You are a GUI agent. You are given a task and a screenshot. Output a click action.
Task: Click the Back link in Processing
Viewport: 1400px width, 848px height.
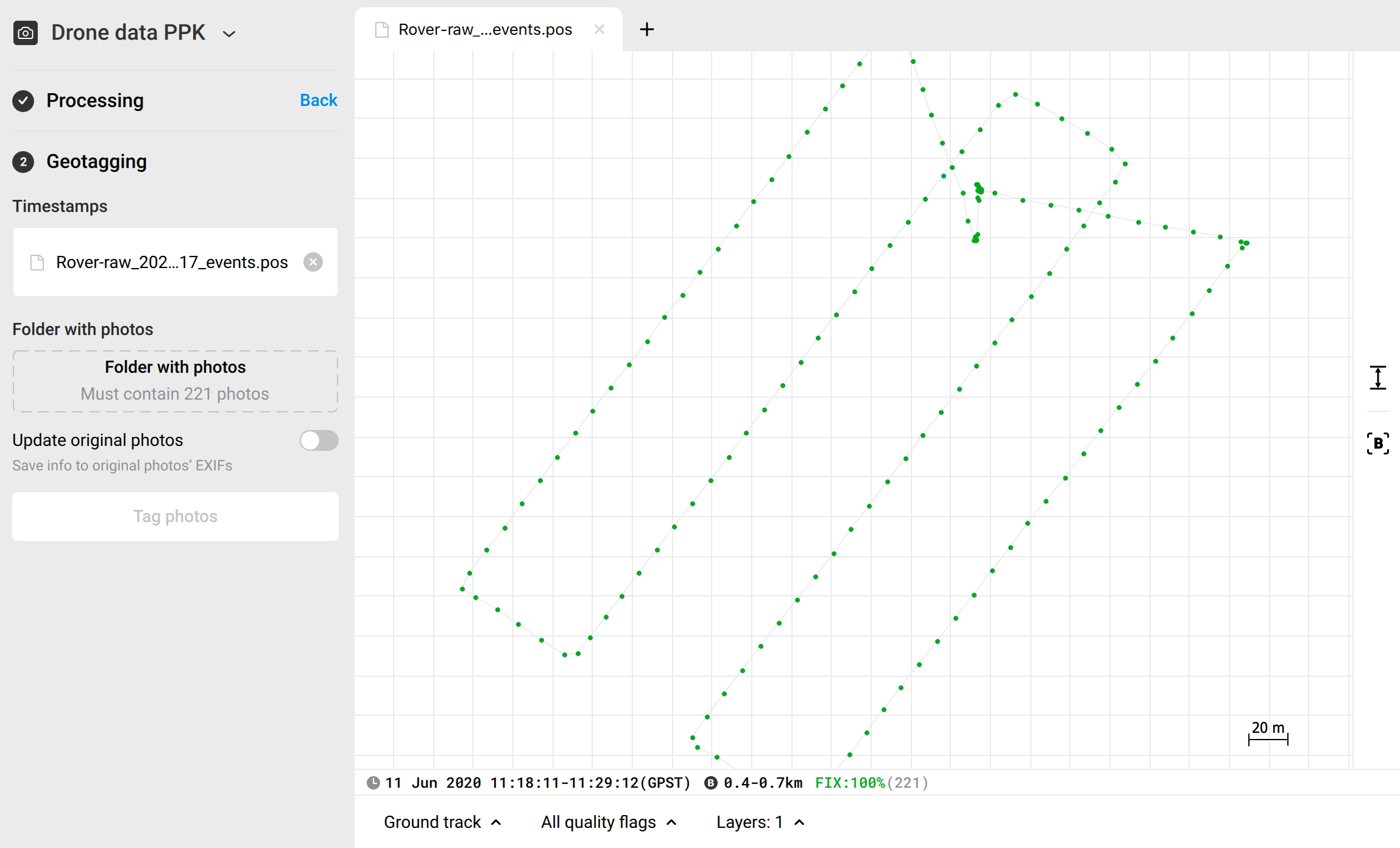[319, 100]
